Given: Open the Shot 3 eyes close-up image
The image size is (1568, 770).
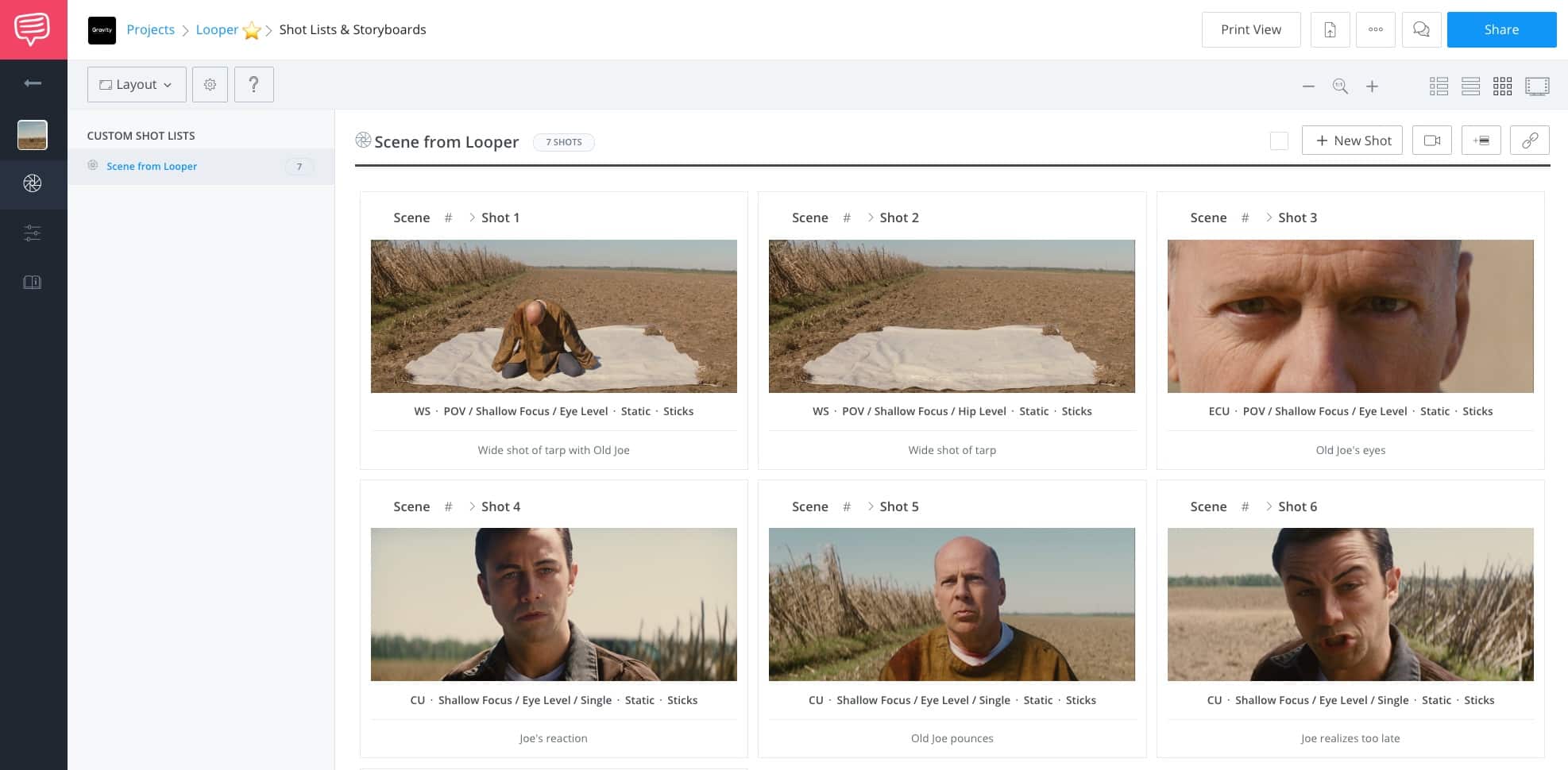Looking at the screenshot, I should pyautogui.click(x=1350, y=316).
